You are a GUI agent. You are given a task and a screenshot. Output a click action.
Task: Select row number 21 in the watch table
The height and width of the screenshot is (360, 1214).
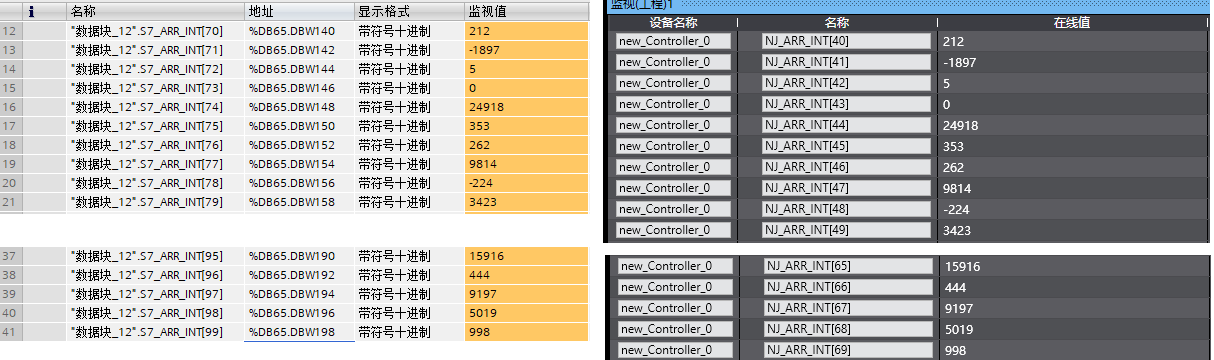point(11,202)
